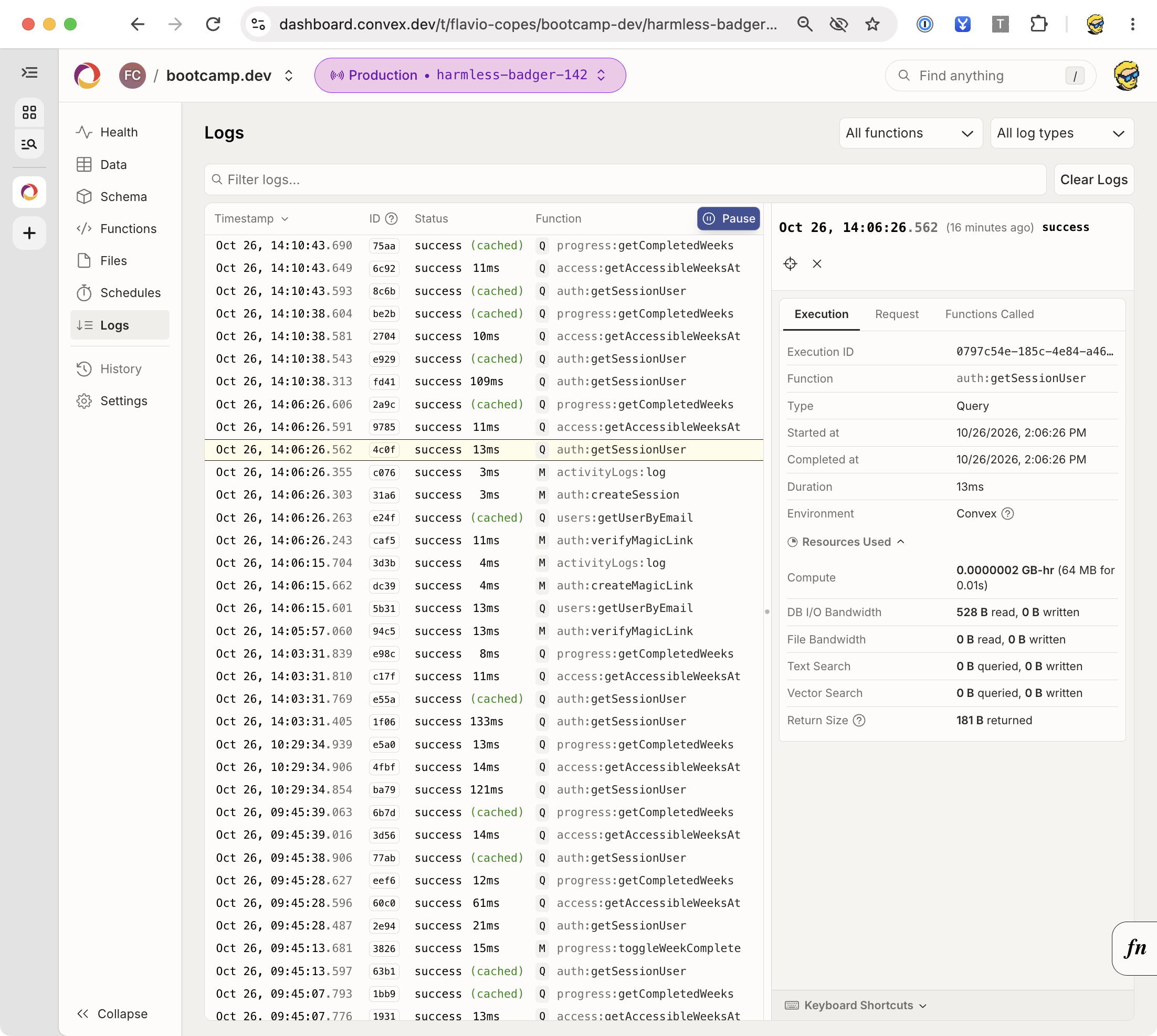Open the 1Password extension icon
Screen dimensions: 1157x1036
[924, 24]
